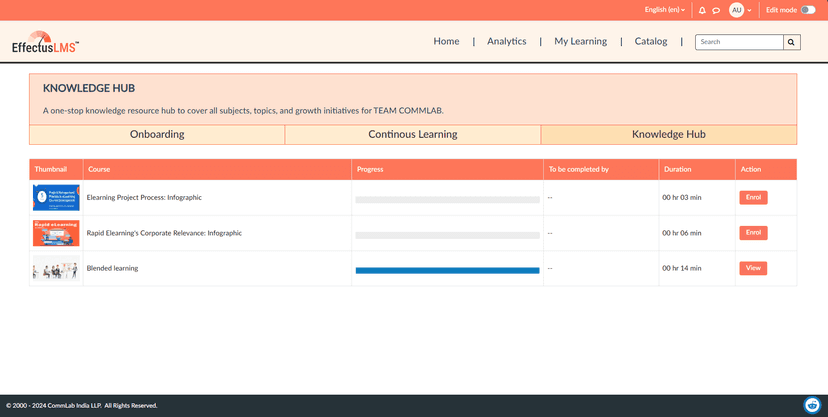Click the '00 hr 06 min' duration
The image size is (828, 417).
[682, 233]
